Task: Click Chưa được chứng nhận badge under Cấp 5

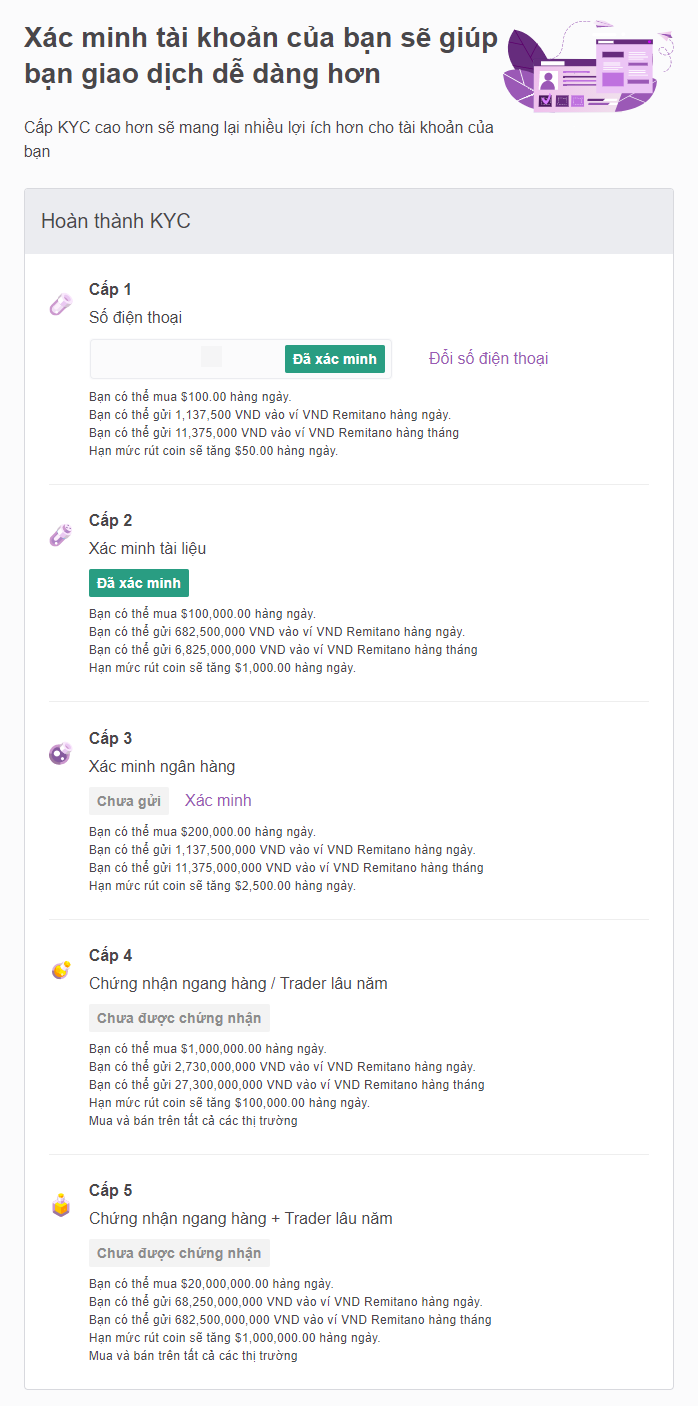Action: 179,1252
